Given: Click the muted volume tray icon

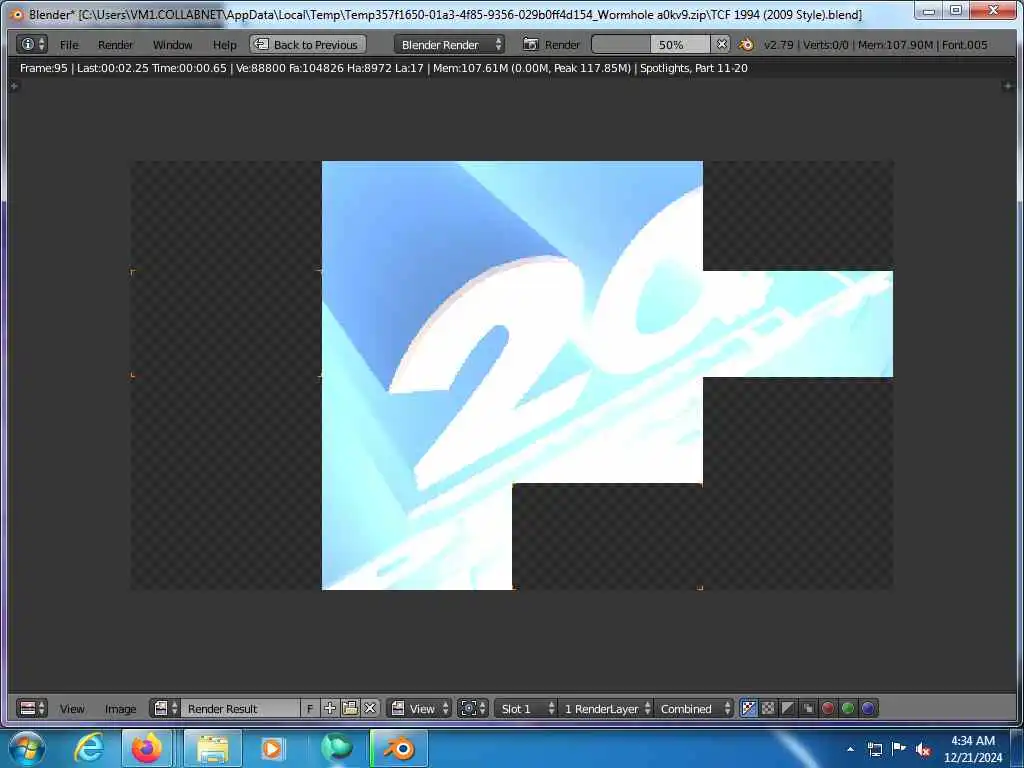Looking at the screenshot, I should [923, 750].
